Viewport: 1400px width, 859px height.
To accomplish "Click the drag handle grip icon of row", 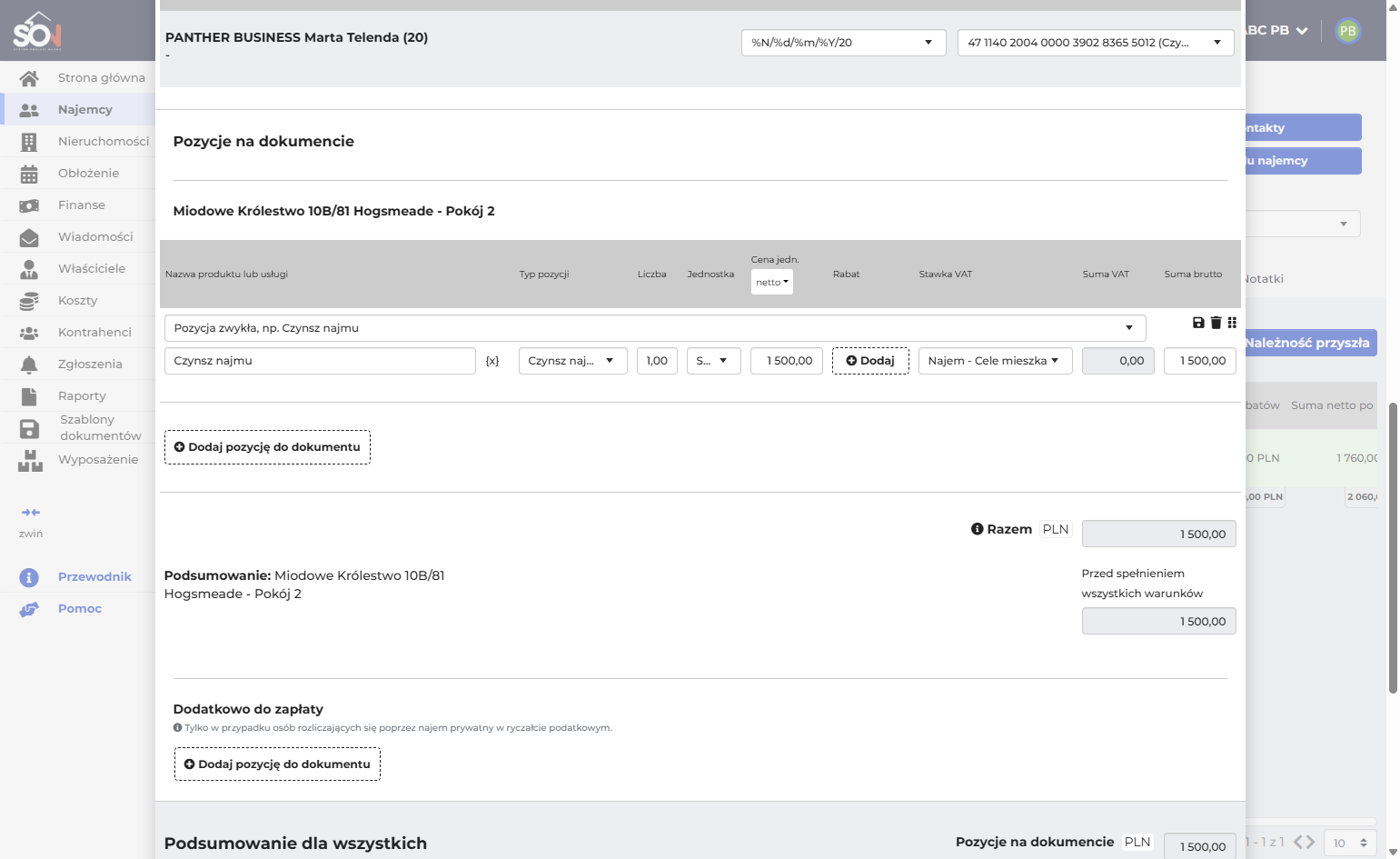I will tap(1232, 323).
